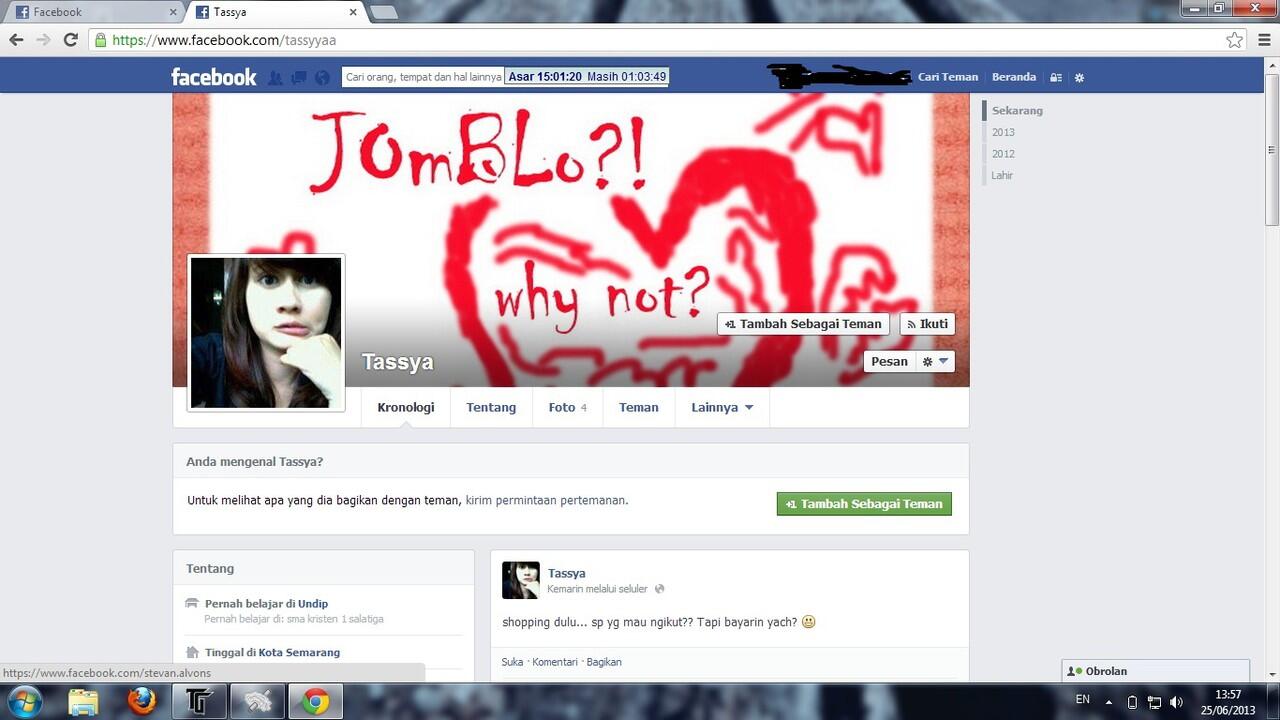Open the Chrome taskbar icon
1280x720 pixels.
pos(316,701)
